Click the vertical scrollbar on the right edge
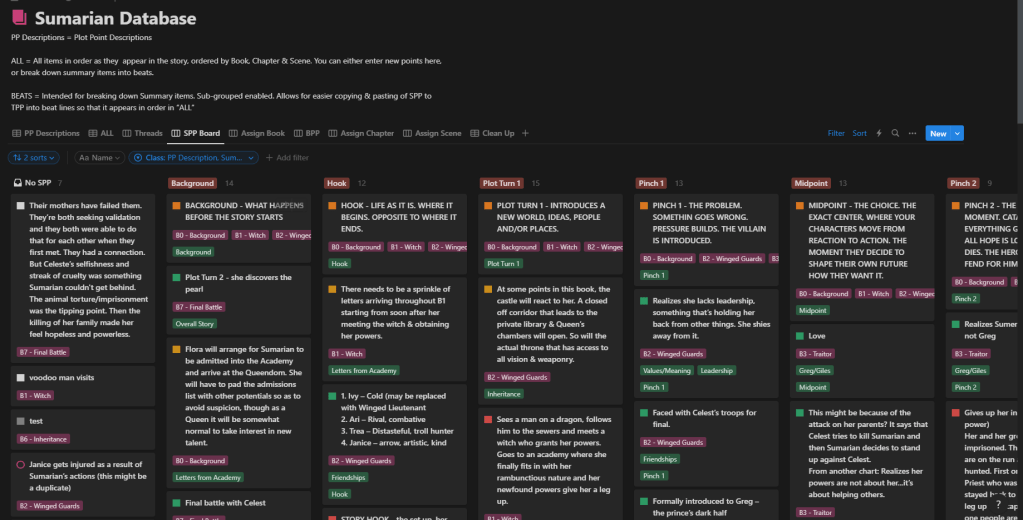The width and height of the screenshot is (1023, 520). point(1019,62)
